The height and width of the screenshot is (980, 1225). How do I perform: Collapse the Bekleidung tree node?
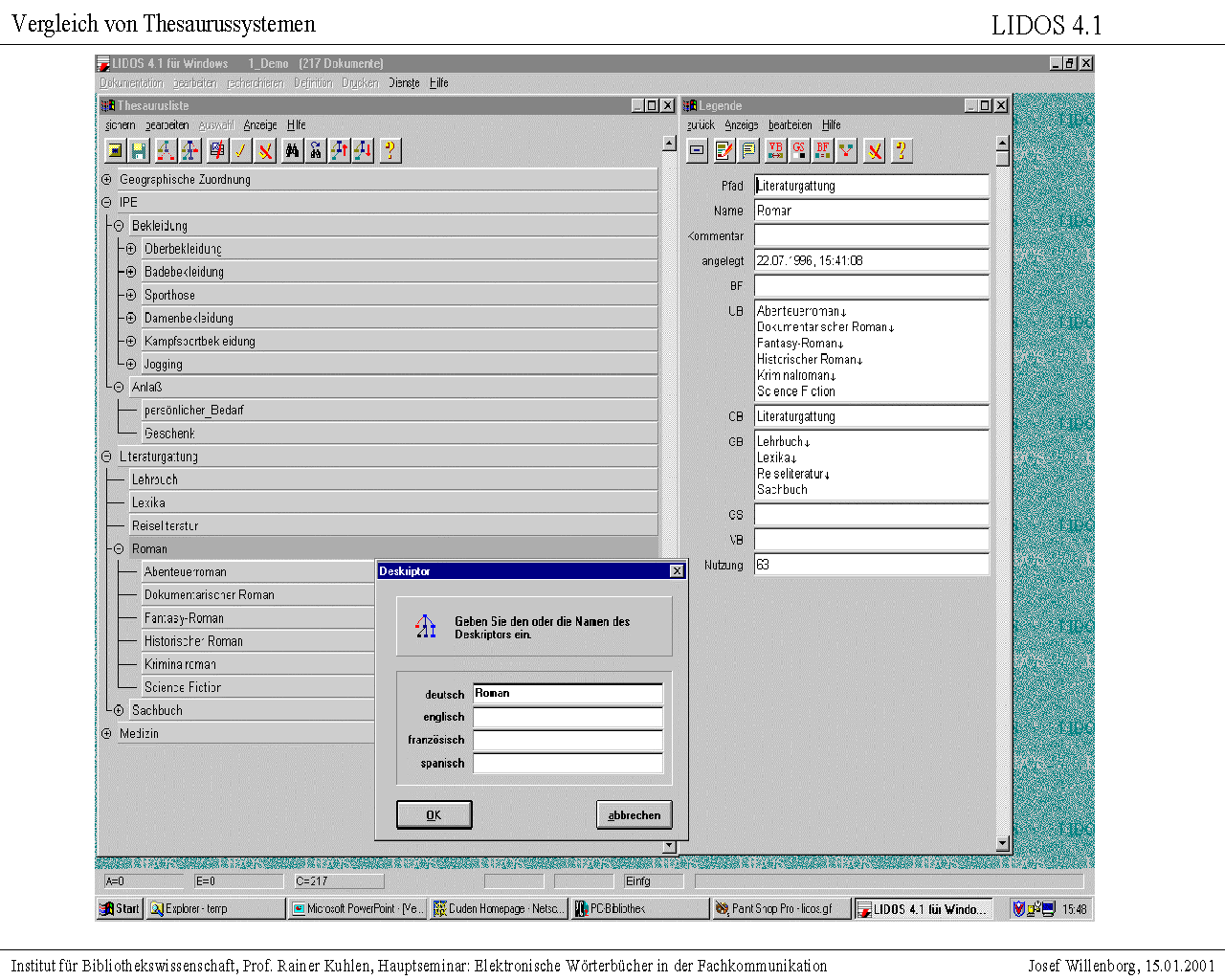[119, 226]
